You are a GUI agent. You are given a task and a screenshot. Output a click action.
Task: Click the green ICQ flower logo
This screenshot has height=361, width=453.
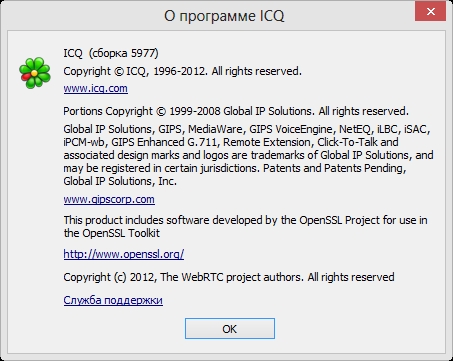(x=35, y=73)
